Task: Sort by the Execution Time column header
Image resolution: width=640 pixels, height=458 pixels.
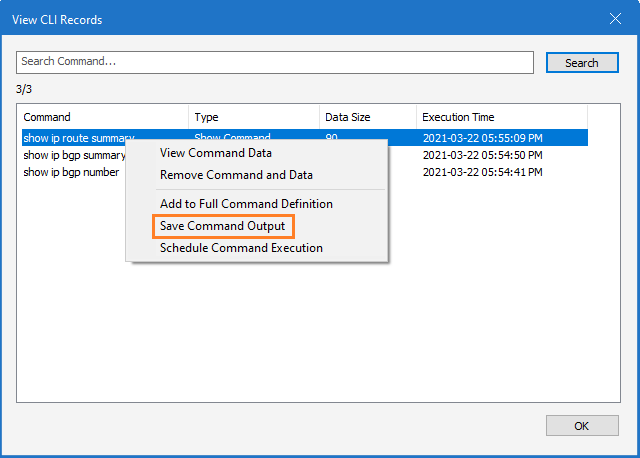Action: 500,117
